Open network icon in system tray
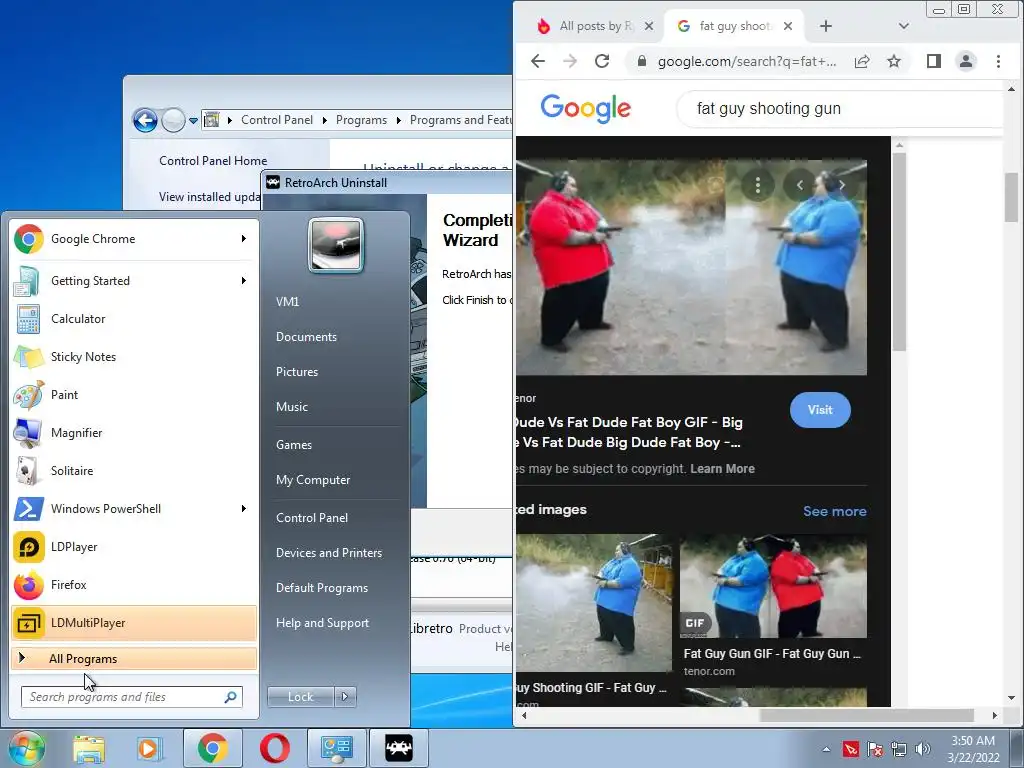 (899, 749)
